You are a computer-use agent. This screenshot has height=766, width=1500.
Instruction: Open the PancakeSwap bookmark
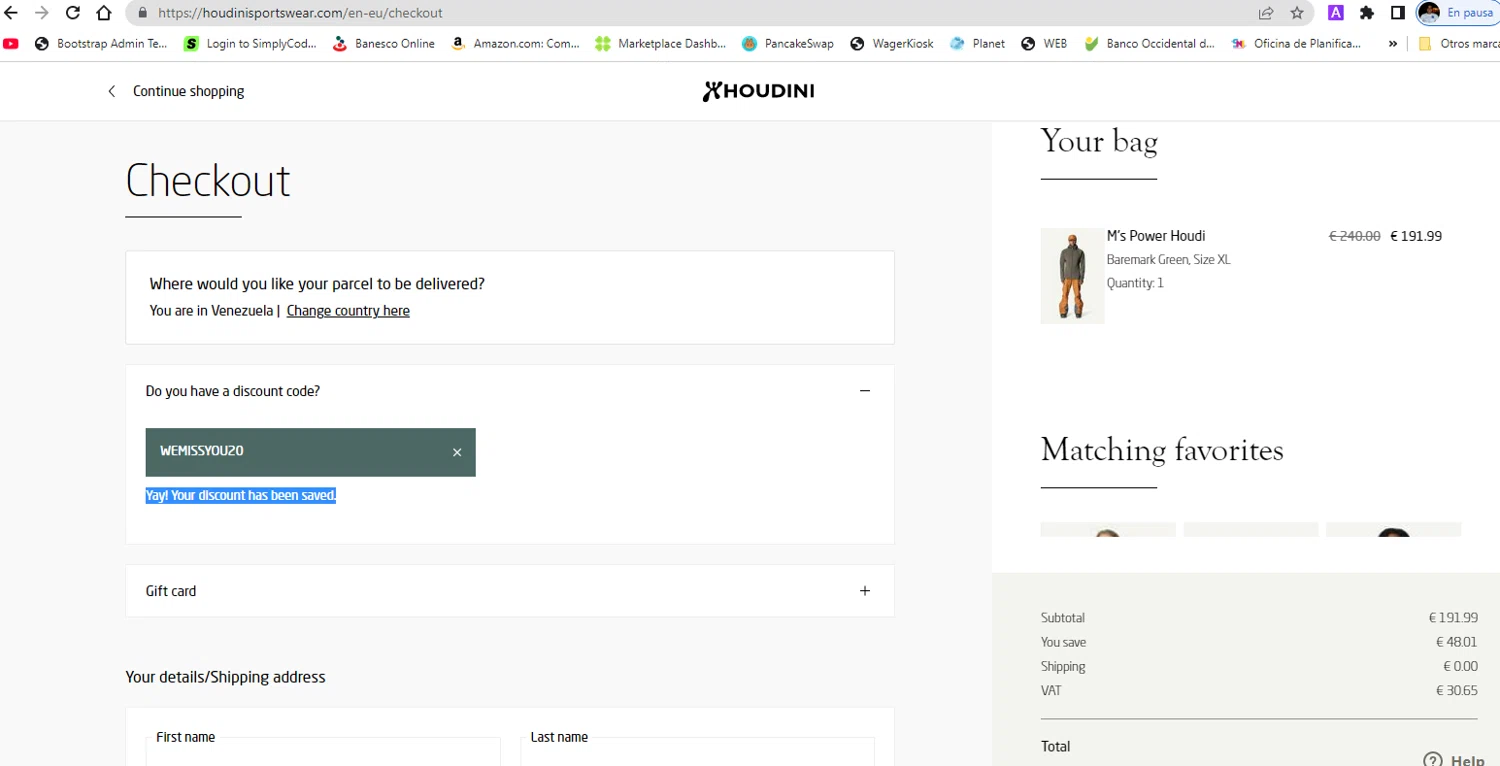point(788,44)
